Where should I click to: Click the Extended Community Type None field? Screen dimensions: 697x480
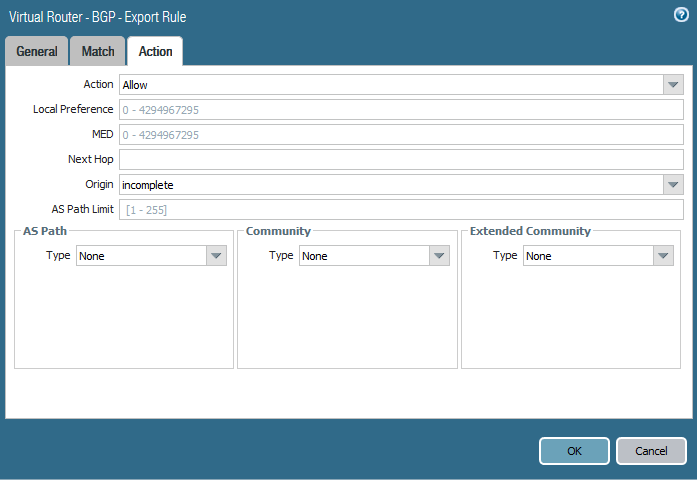588,256
